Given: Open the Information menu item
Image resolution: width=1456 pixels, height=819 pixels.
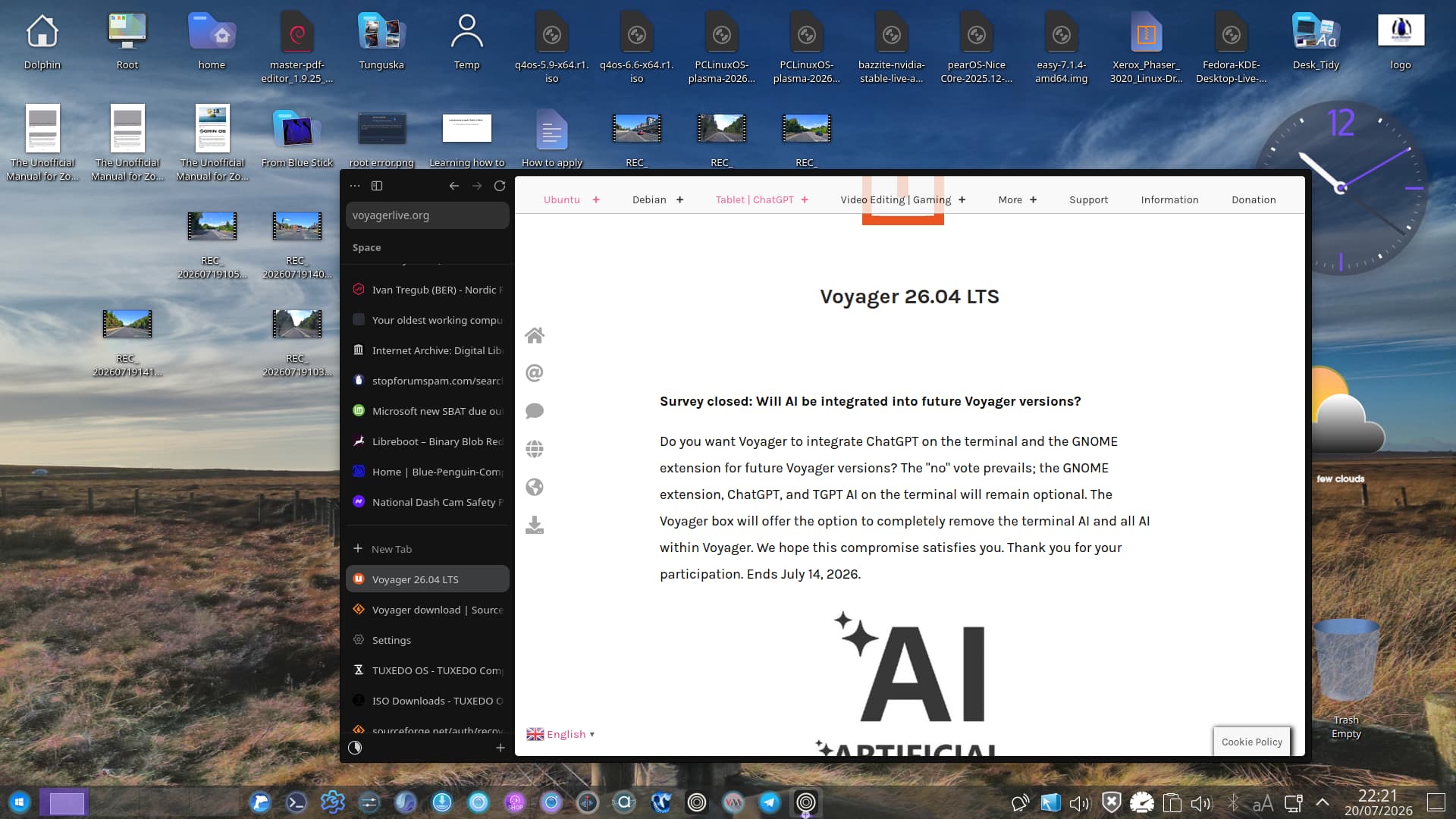Looking at the screenshot, I should tap(1170, 200).
